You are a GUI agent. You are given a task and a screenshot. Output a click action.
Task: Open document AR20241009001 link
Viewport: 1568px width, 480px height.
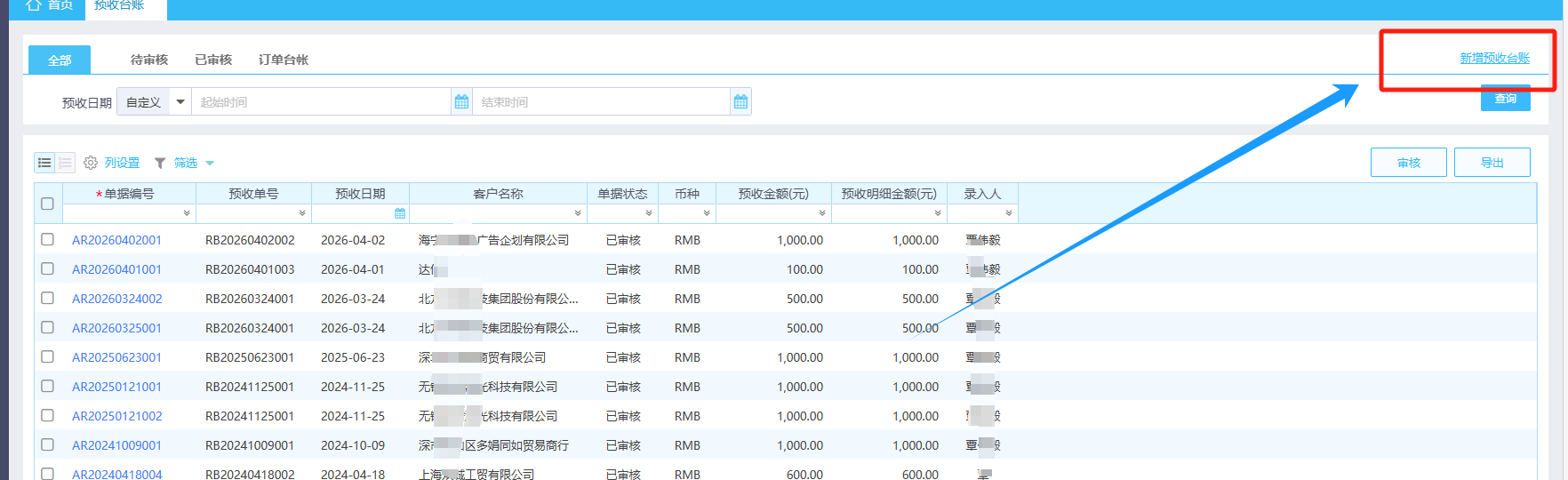117,445
